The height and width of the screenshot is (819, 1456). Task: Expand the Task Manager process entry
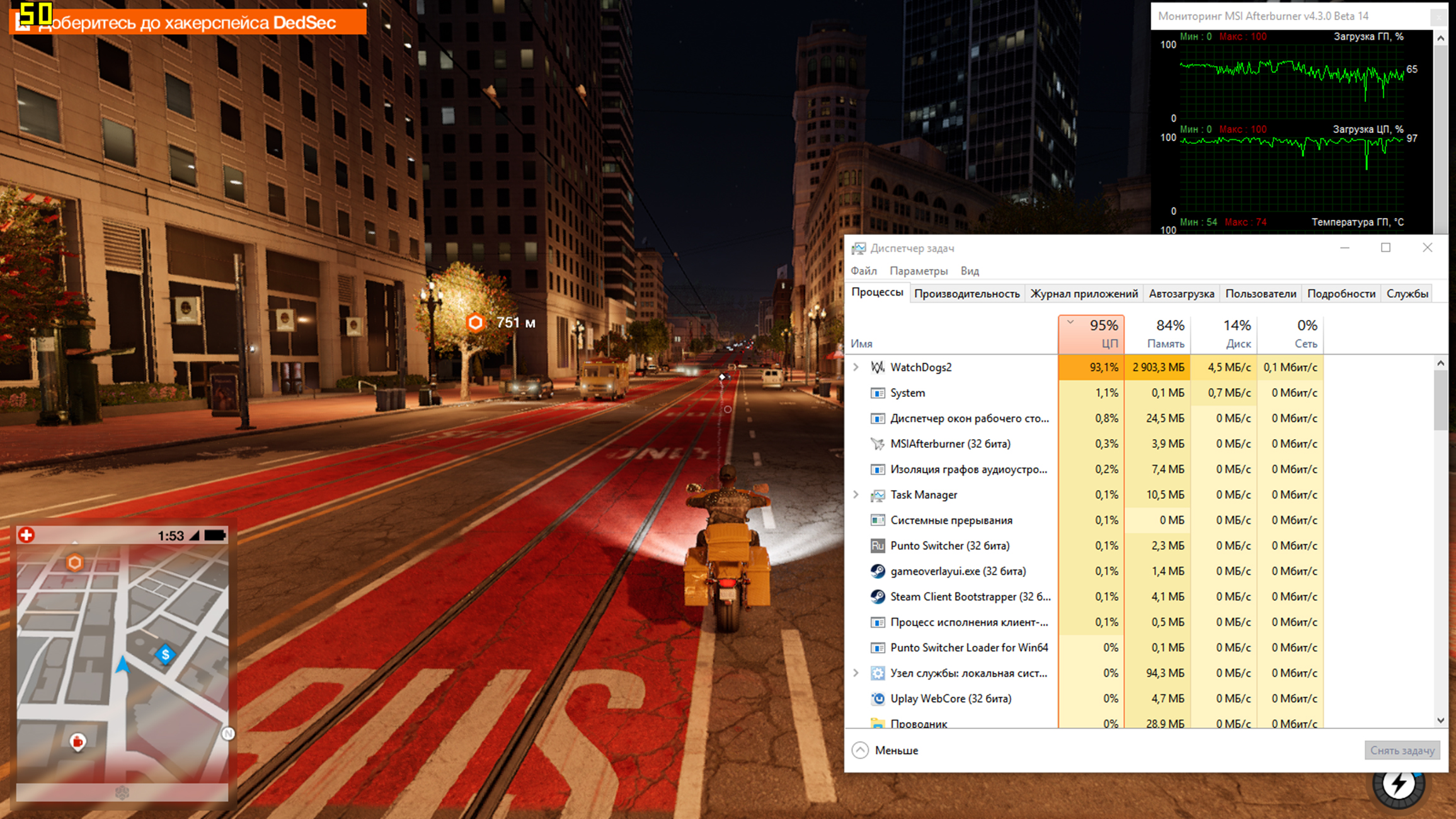[856, 495]
